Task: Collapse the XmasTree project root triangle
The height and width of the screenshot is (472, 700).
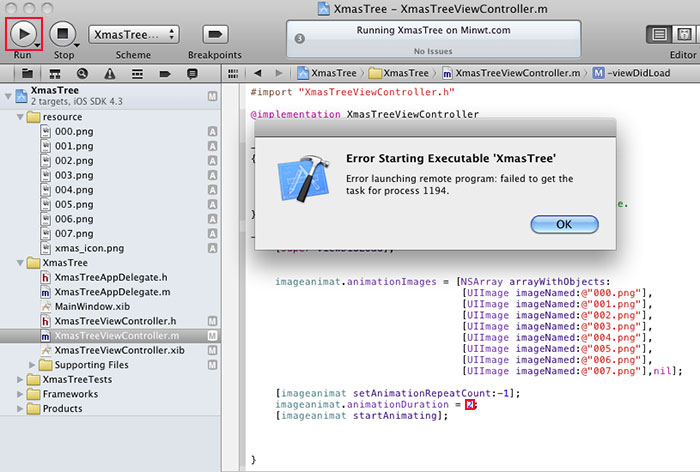Action: pos(8,96)
